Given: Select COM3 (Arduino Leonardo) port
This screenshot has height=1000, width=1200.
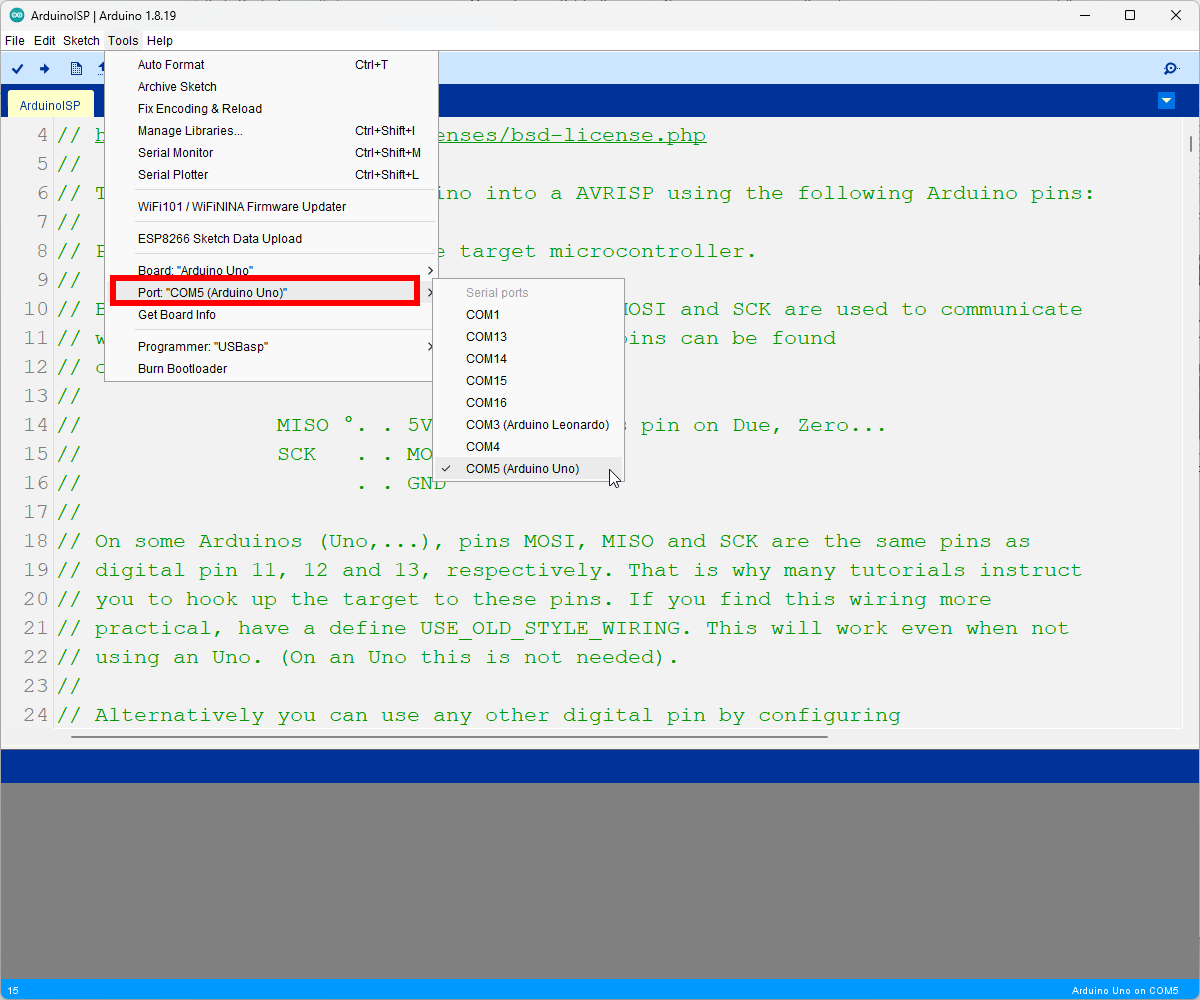Looking at the screenshot, I should [x=537, y=424].
